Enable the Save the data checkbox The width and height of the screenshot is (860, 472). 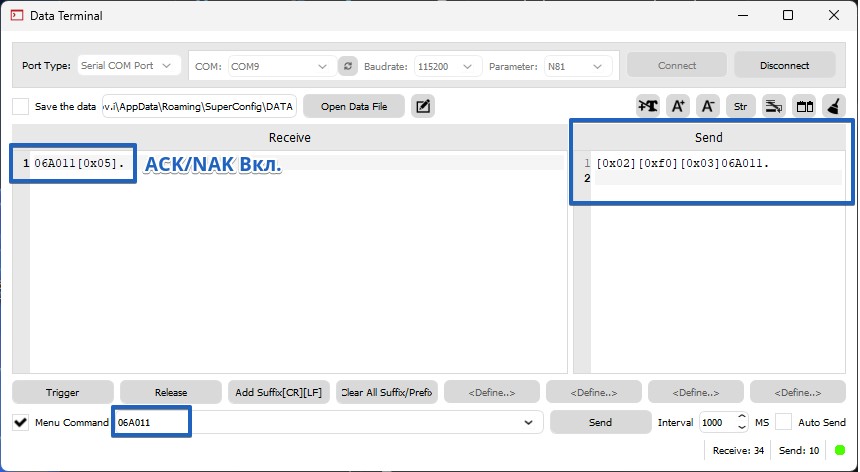(x=21, y=106)
